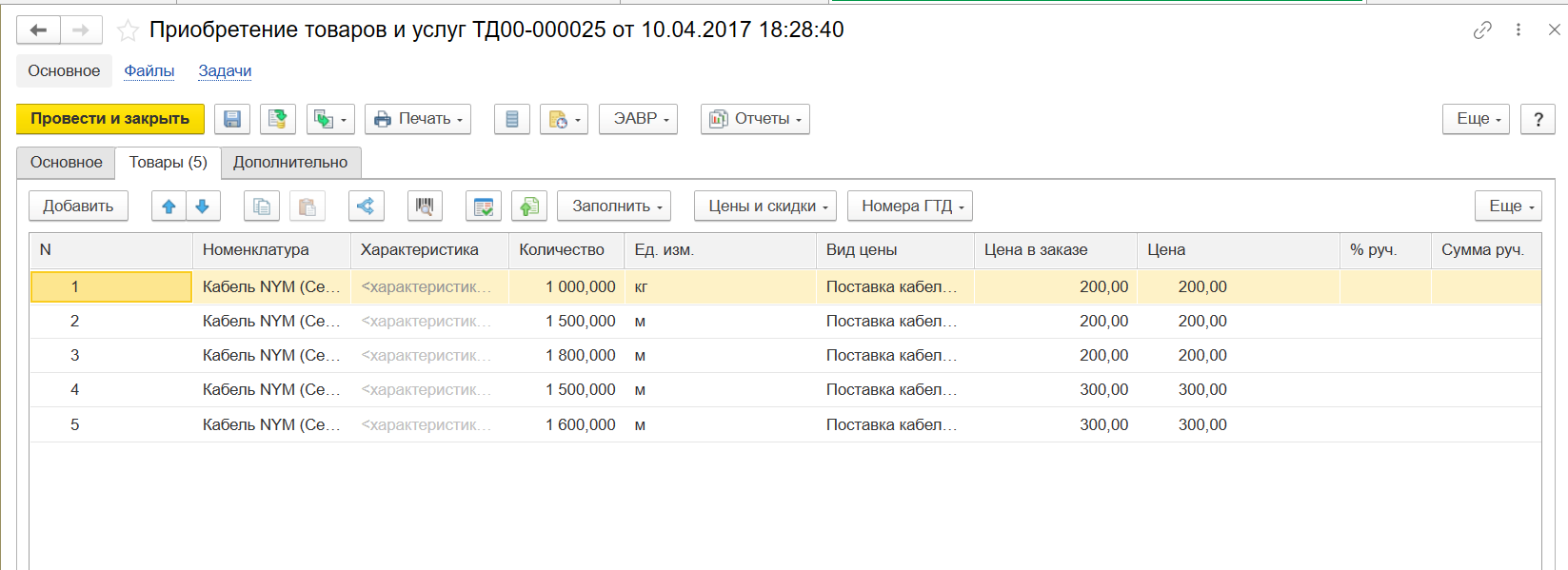Screen dimensions: 1568x570
Task: Open the Цены и скидки dropdown
Action: (x=765, y=206)
